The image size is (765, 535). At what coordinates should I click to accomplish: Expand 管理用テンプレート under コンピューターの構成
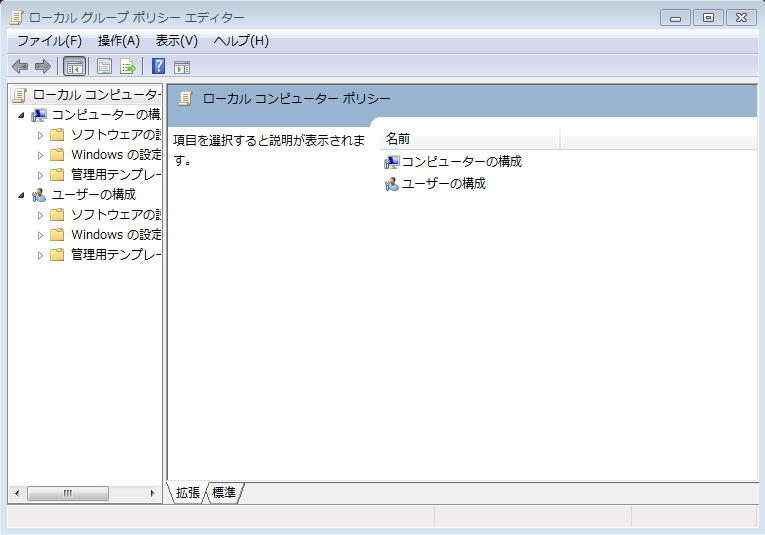[40, 176]
